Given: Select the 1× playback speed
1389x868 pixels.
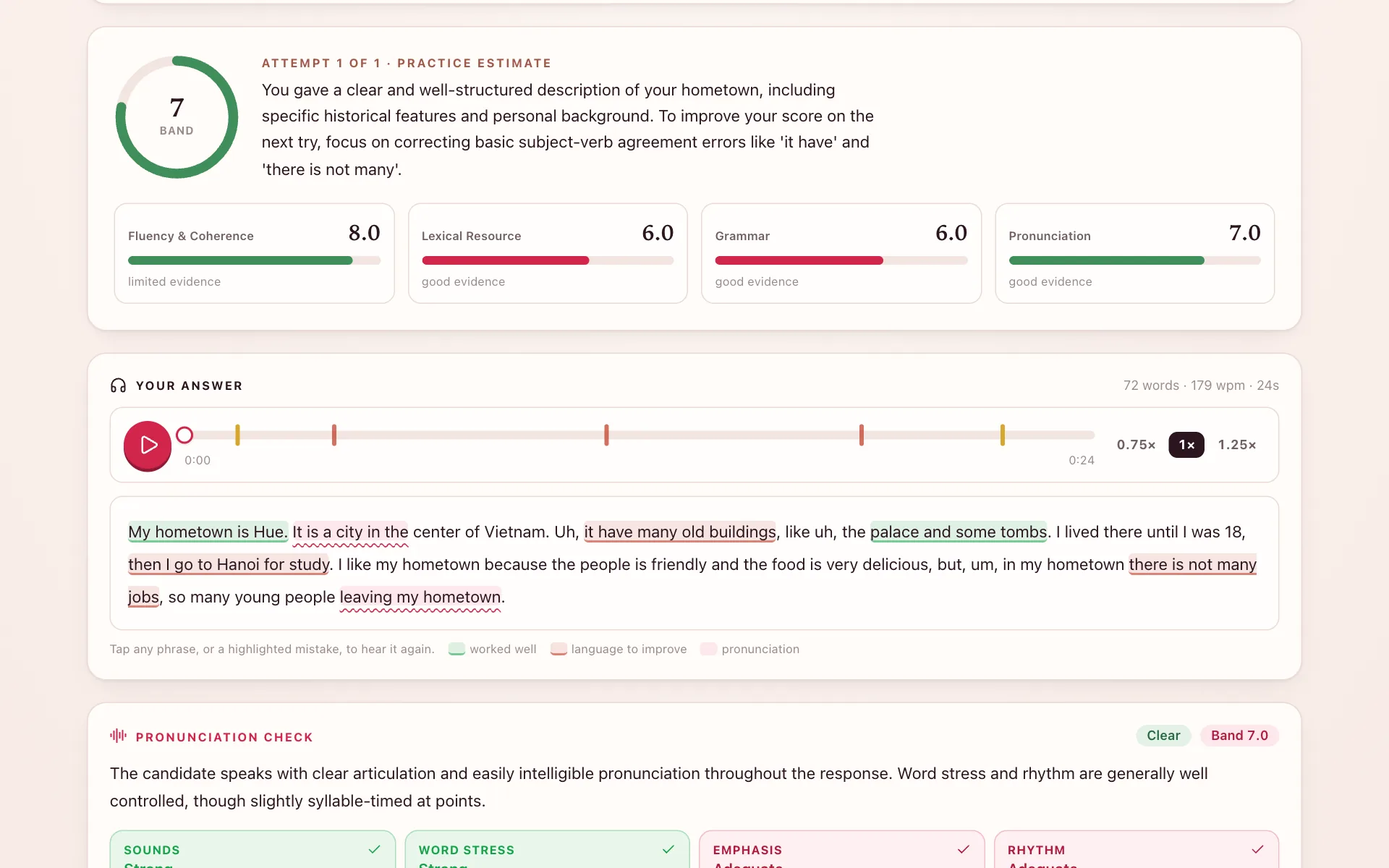Looking at the screenshot, I should [x=1186, y=445].
